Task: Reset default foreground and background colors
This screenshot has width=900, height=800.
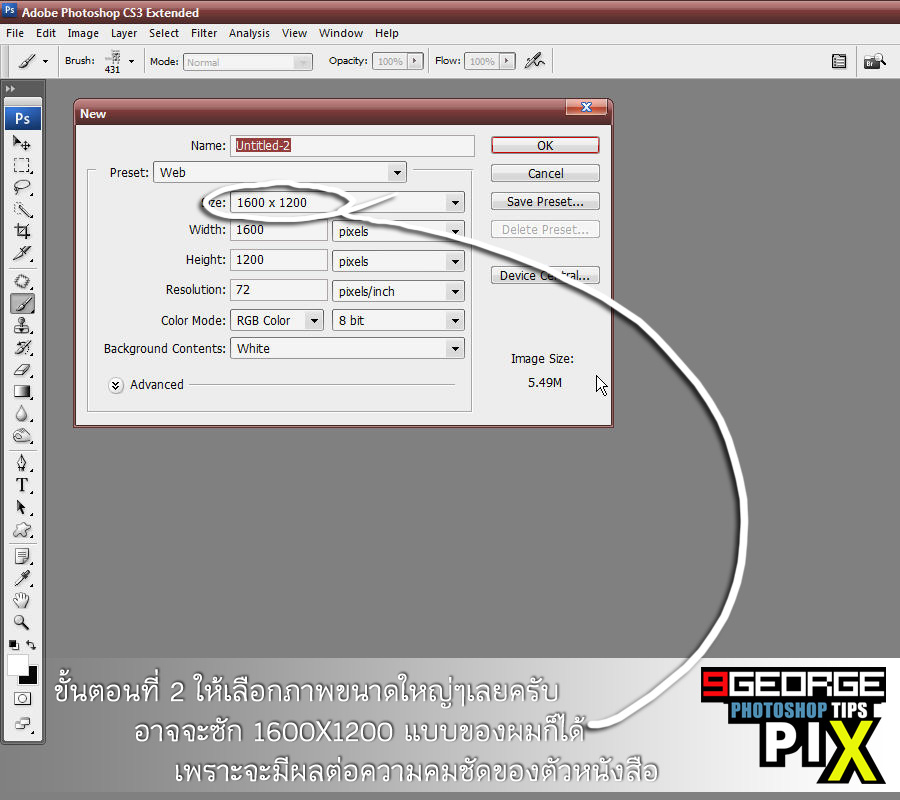Action: click(x=14, y=645)
